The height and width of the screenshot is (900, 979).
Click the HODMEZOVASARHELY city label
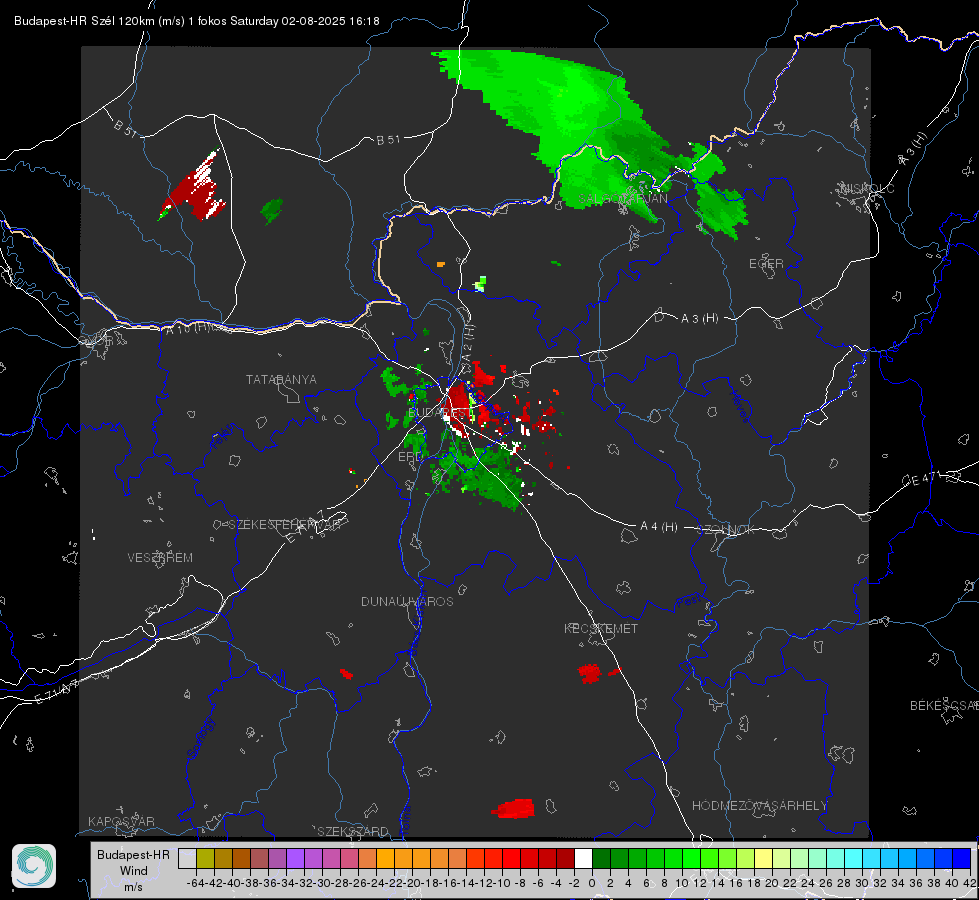(x=759, y=806)
